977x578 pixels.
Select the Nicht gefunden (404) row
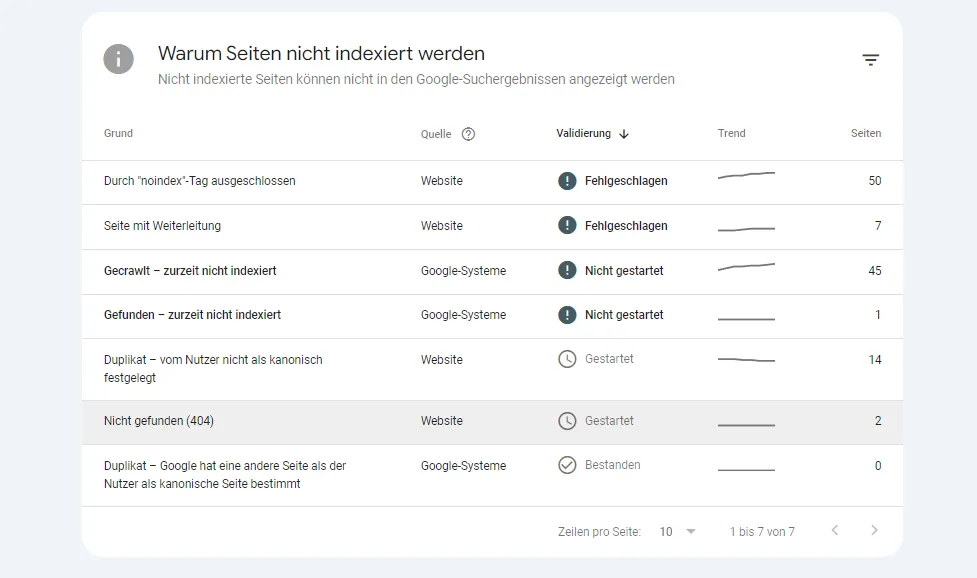coord(492,422)
